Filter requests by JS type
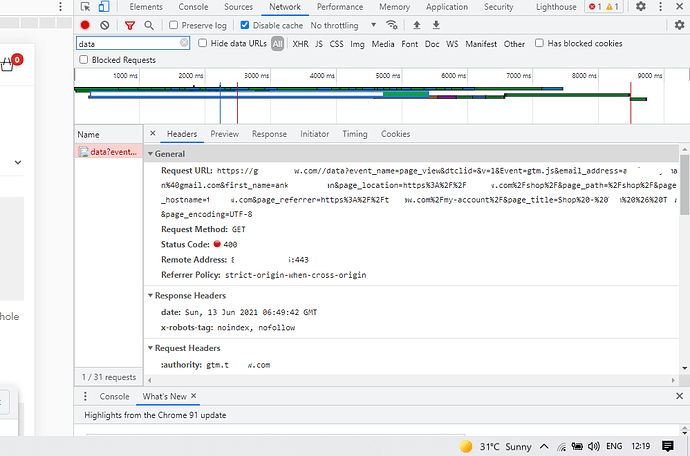The height and width of the screenshot is (456, 690). coord(319,44)
